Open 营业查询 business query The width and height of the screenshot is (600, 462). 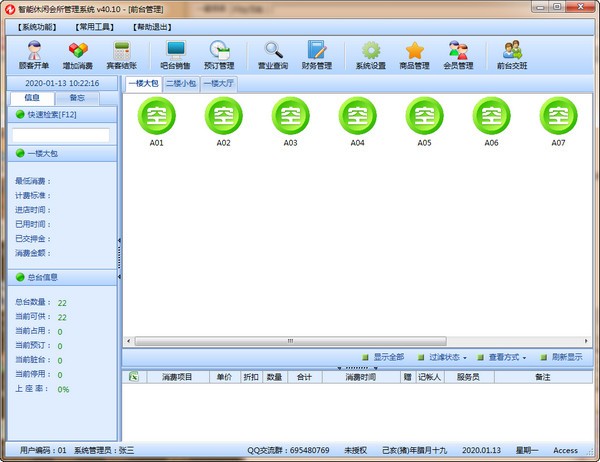(273, 54)
